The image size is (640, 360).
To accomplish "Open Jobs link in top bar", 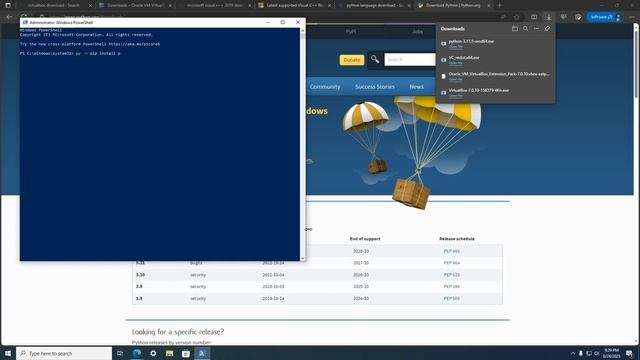I will [417, 31].
